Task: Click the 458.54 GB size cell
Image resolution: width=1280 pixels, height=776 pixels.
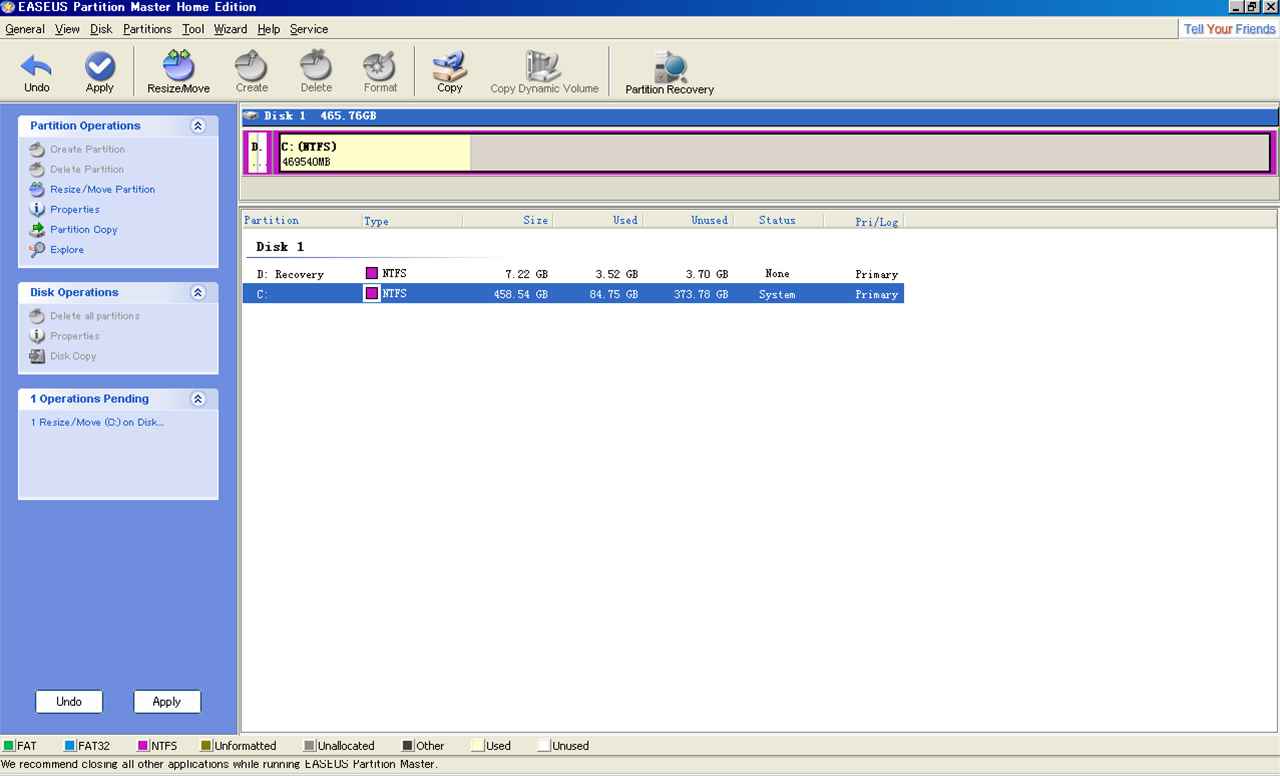Action: pyautogui.click(x=520, y=294)
